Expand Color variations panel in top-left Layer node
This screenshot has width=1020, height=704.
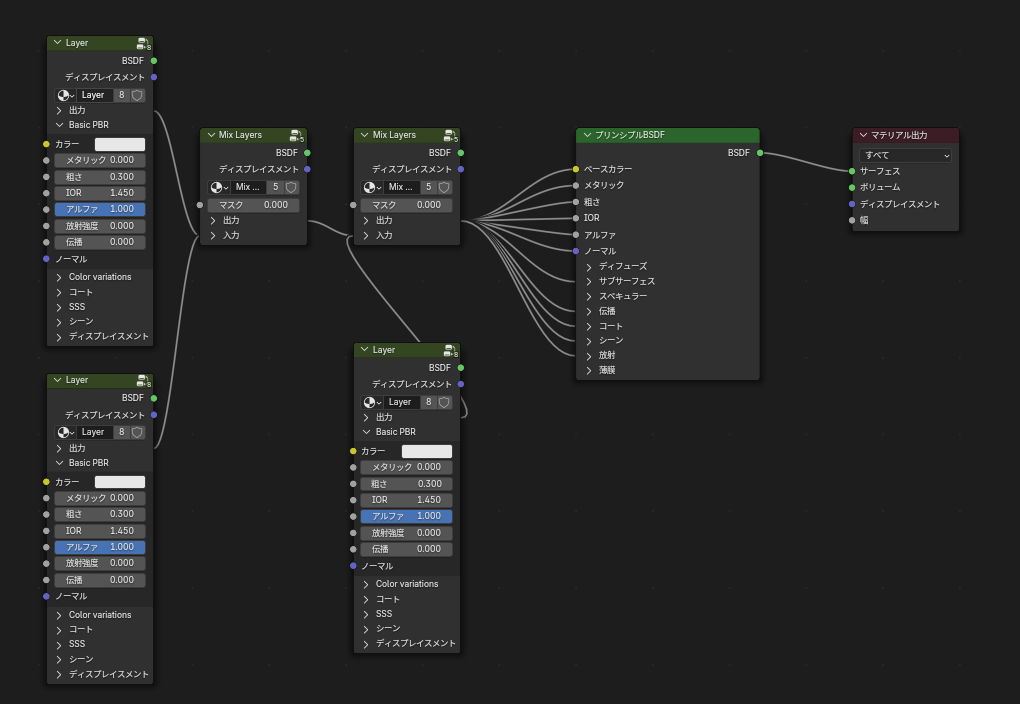[x=59, y=277]
